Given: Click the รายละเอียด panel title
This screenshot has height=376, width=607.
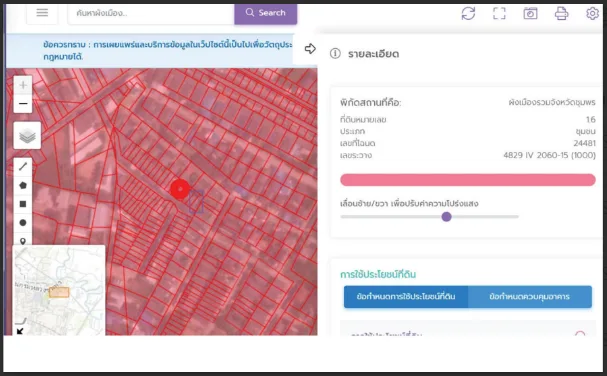Looking at the screenshot, I should click(x=374, y=54).
